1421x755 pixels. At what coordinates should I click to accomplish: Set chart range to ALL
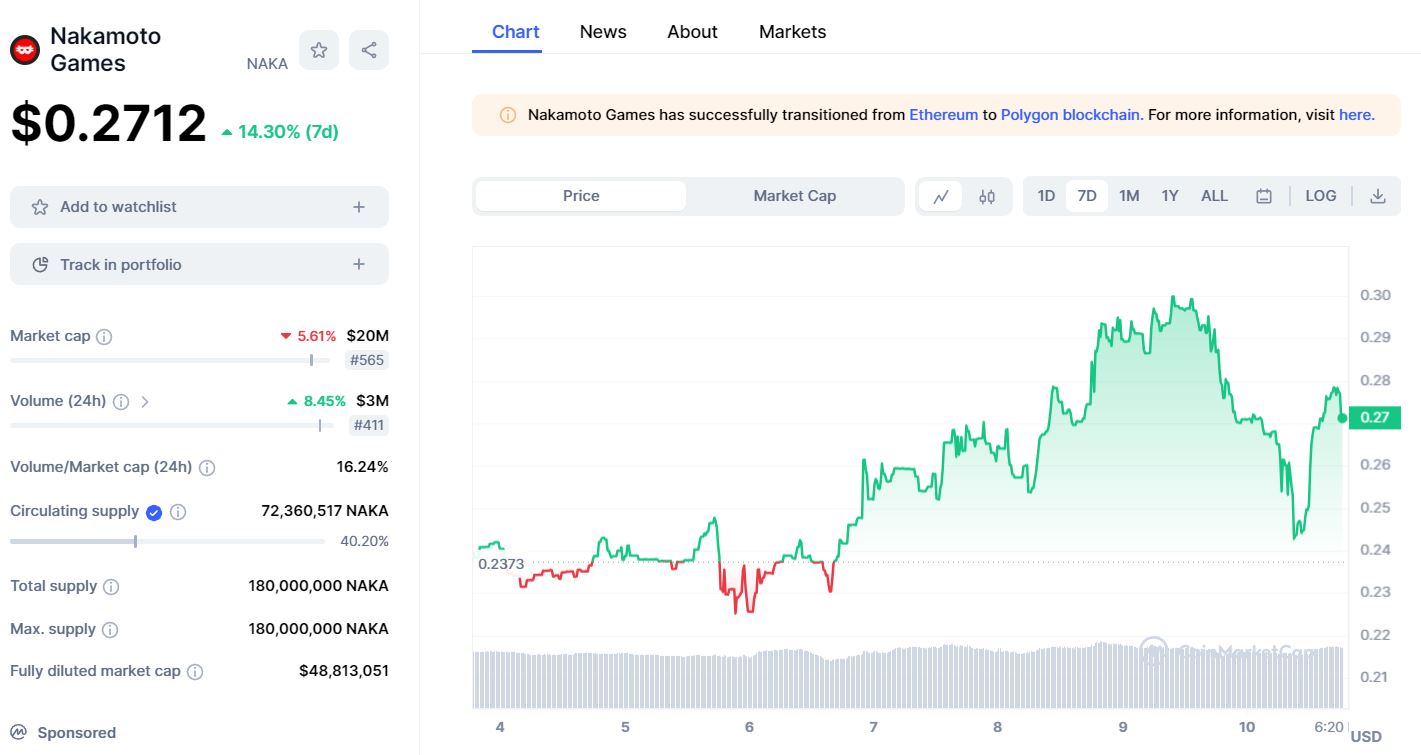click(1214, 196)
